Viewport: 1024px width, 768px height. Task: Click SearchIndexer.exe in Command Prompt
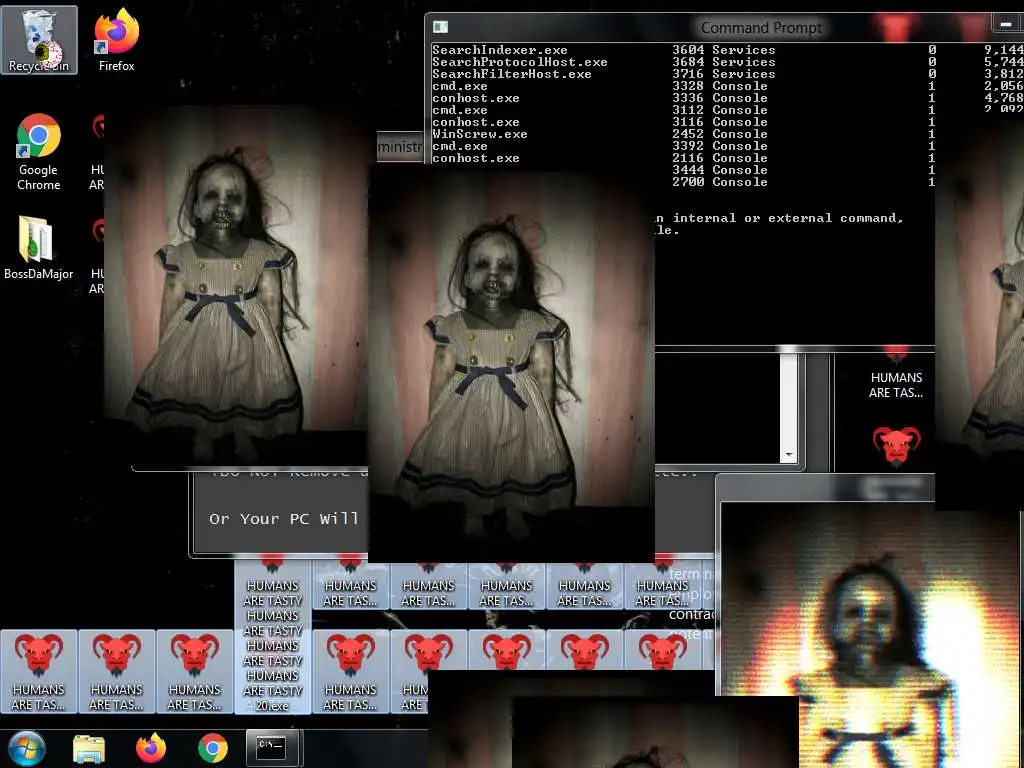click(500, 50)
